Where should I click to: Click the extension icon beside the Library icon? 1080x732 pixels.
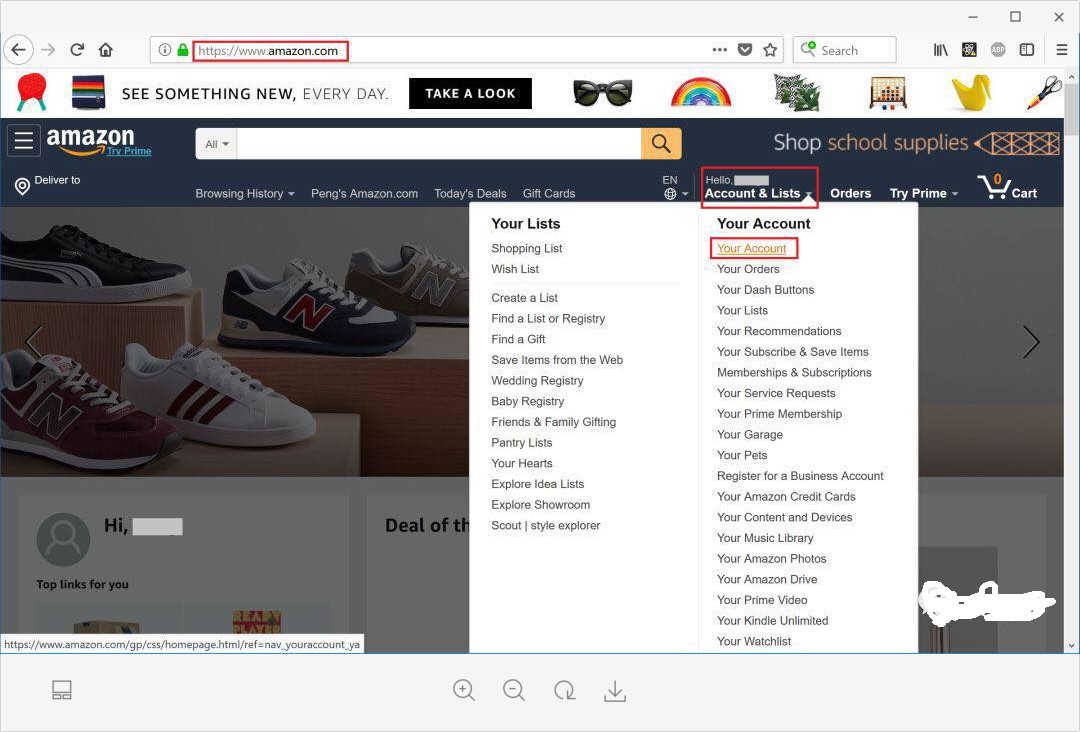969,50
